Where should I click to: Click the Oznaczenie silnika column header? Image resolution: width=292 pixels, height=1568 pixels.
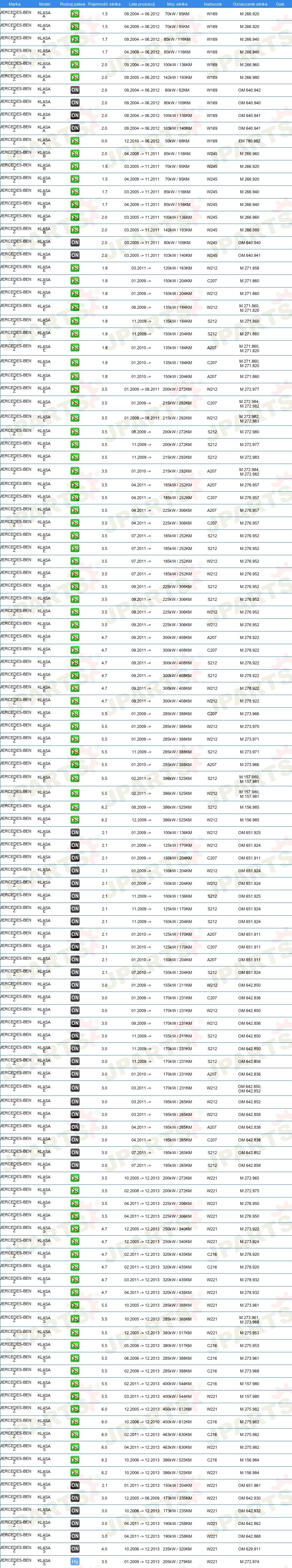[x=250, y=4]
